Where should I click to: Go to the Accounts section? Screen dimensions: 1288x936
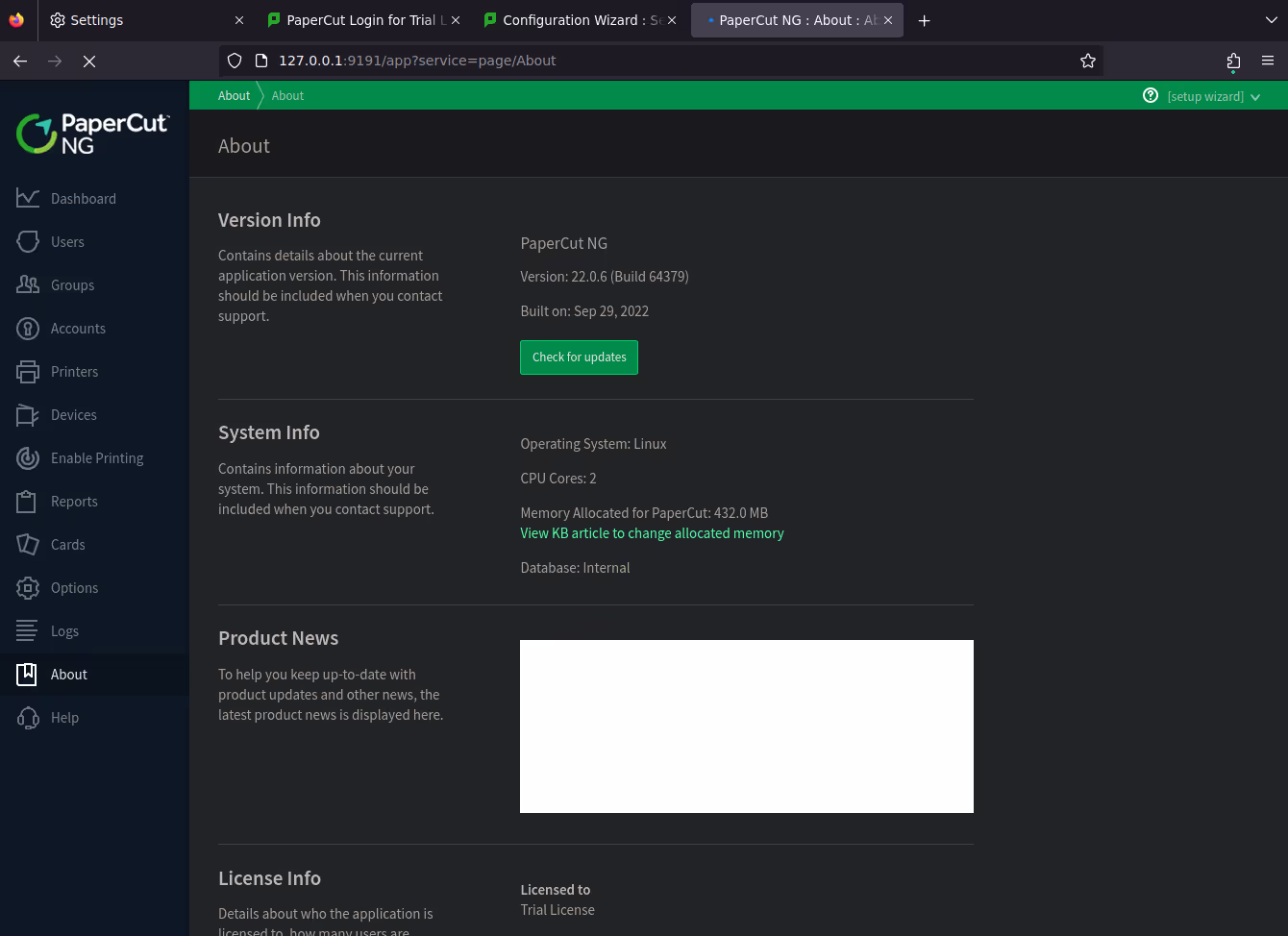coord(94,328)
